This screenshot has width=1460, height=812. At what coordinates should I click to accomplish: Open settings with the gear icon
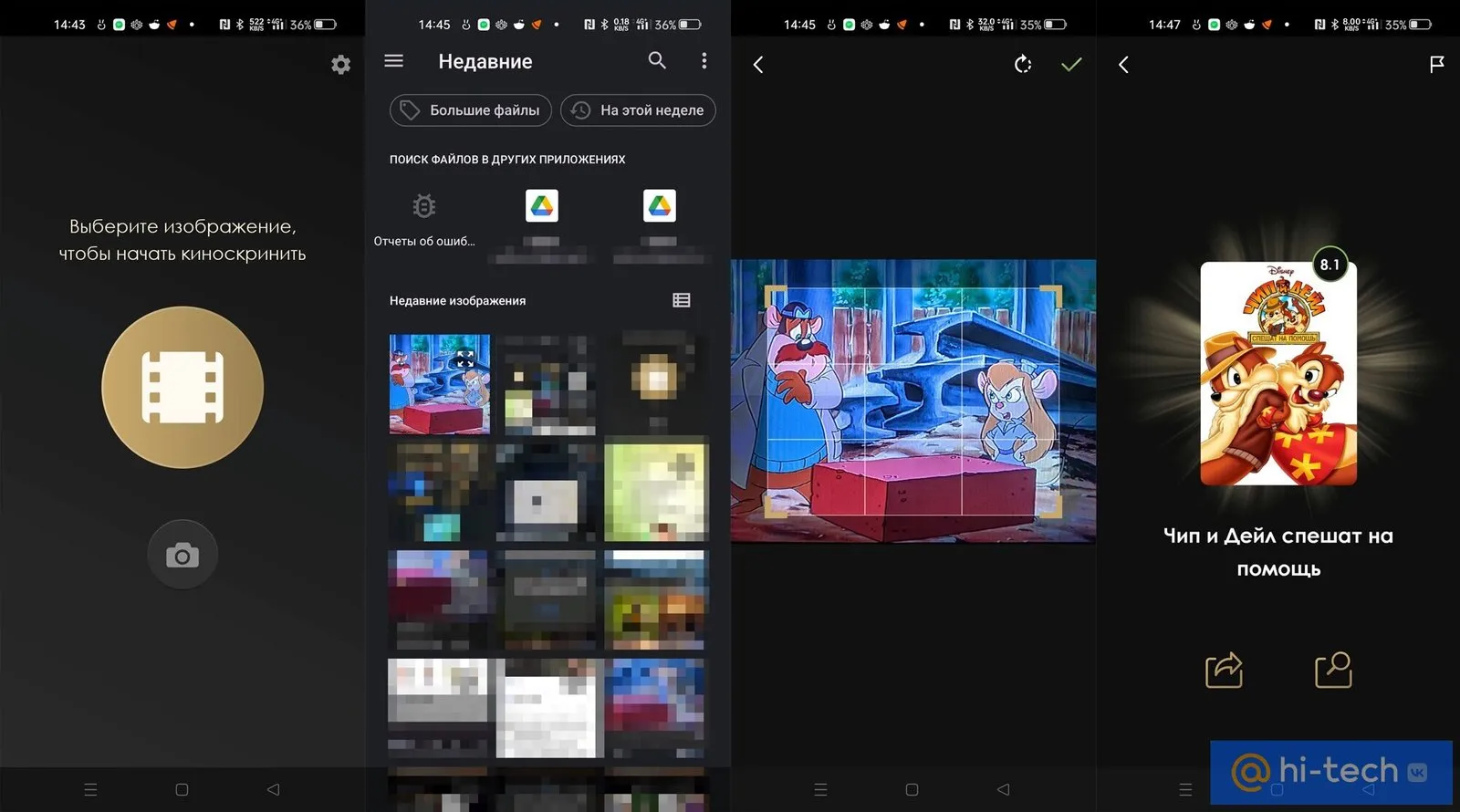[340, 65]
